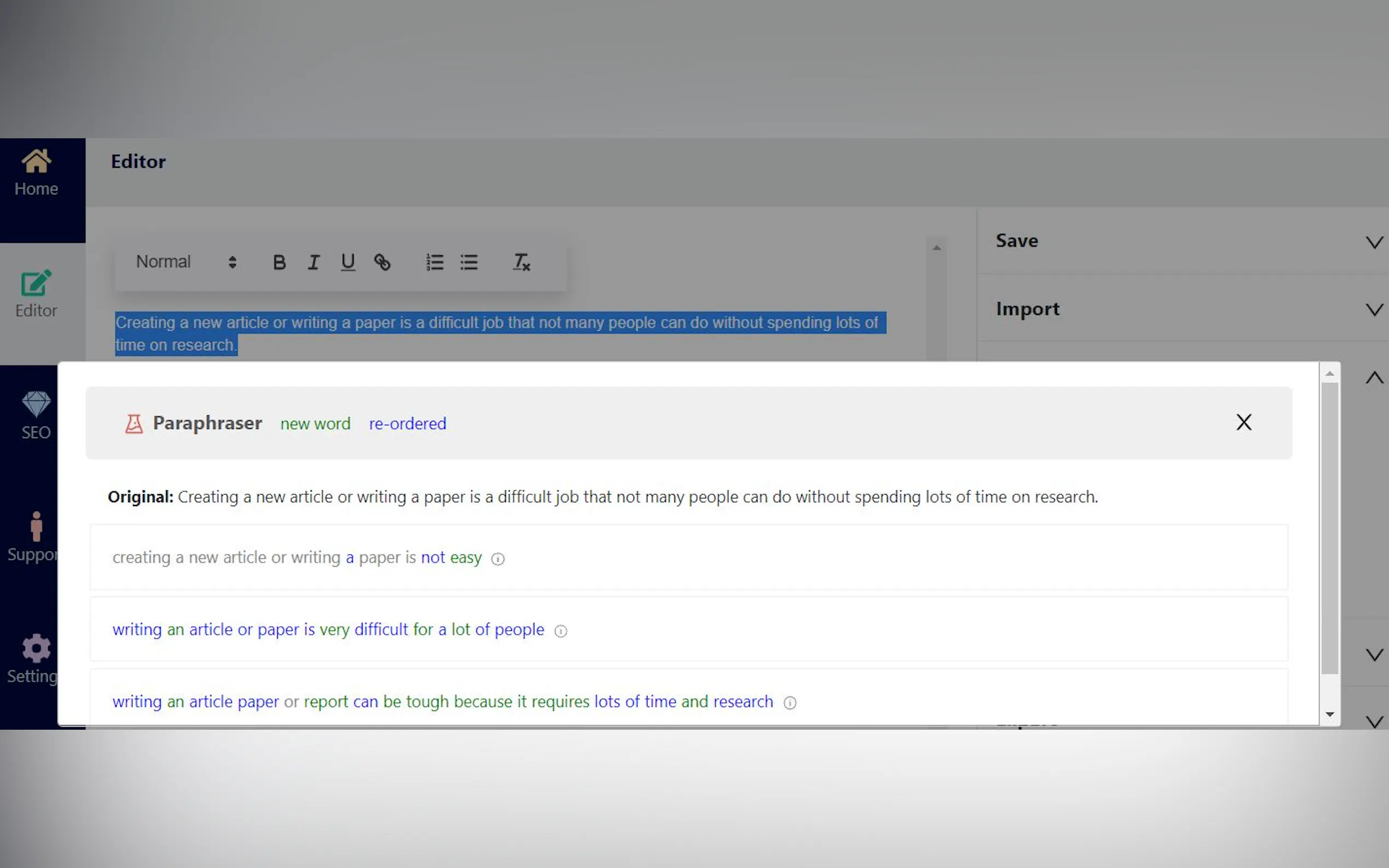Apply numbered list formatting
Image resolution: width=1389 pixels, height=868 pixels.
[435, 262]
